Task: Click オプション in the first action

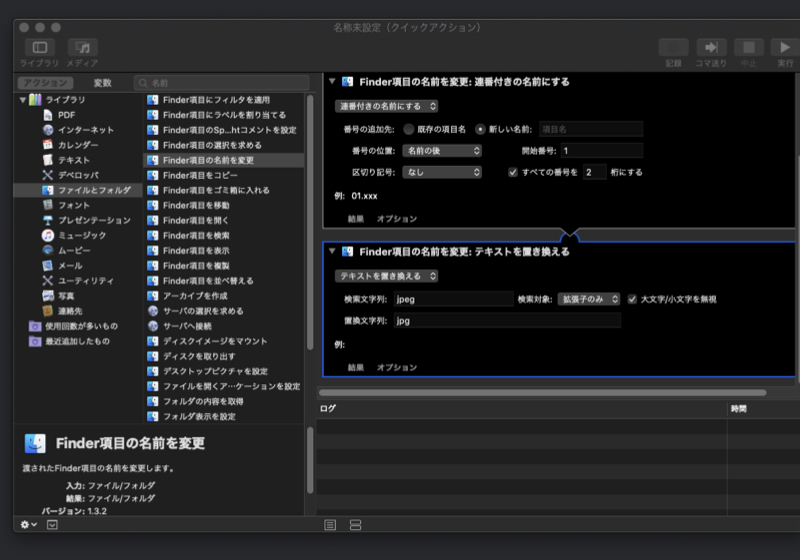Action: click(396, 219)
